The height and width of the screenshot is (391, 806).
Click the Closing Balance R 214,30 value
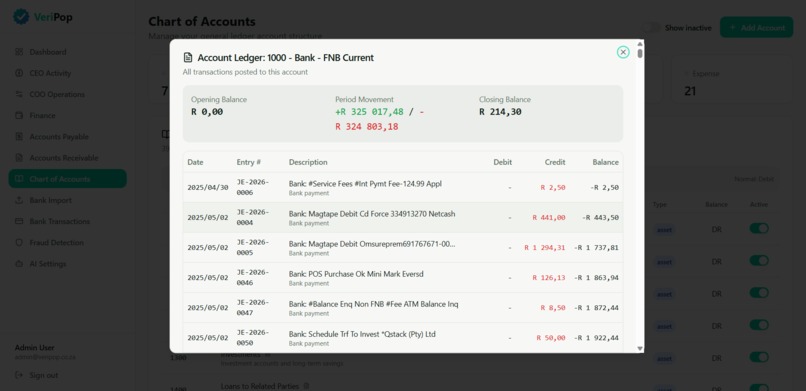point(500,111)
